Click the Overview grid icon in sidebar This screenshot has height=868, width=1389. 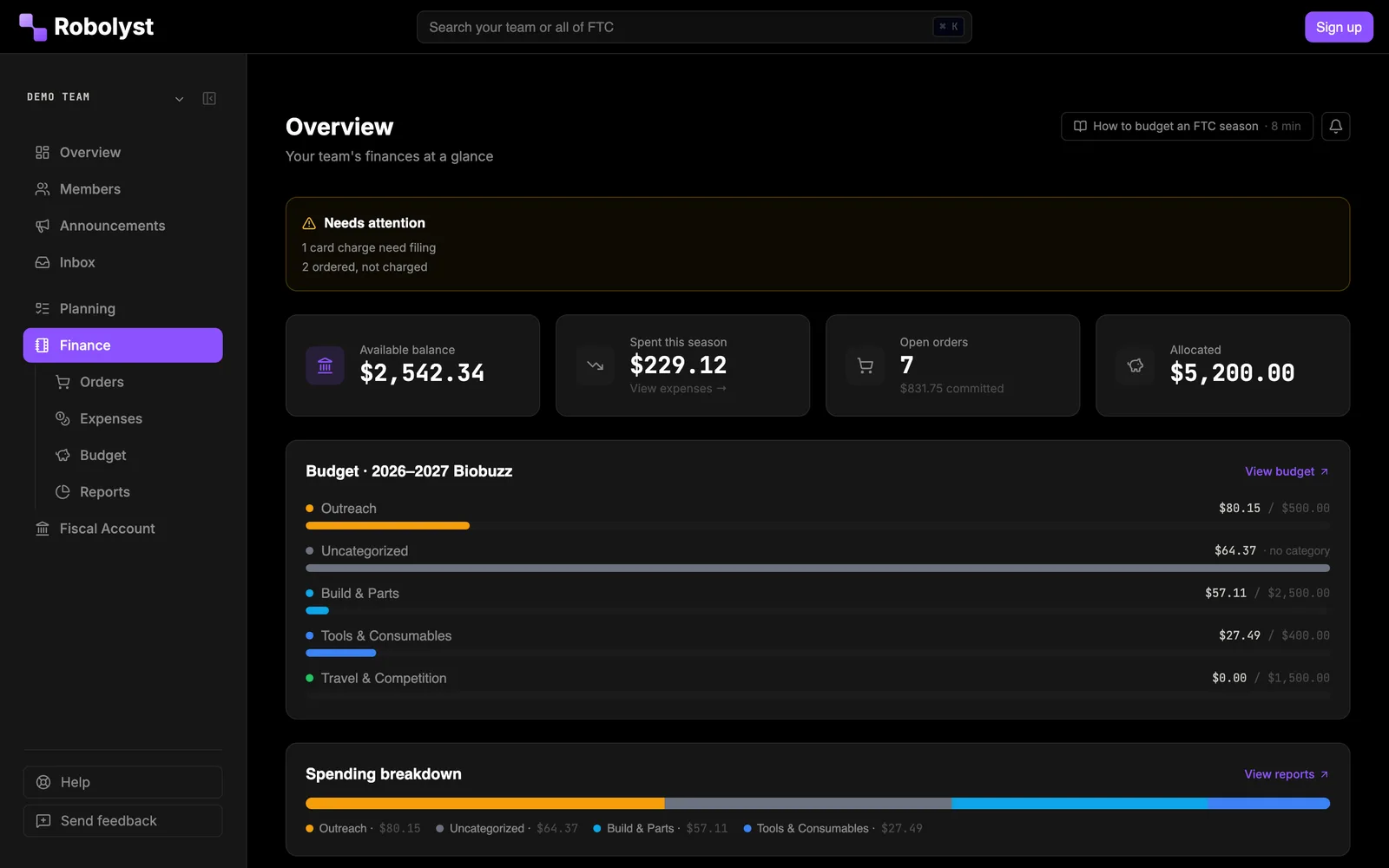point(42,153)
